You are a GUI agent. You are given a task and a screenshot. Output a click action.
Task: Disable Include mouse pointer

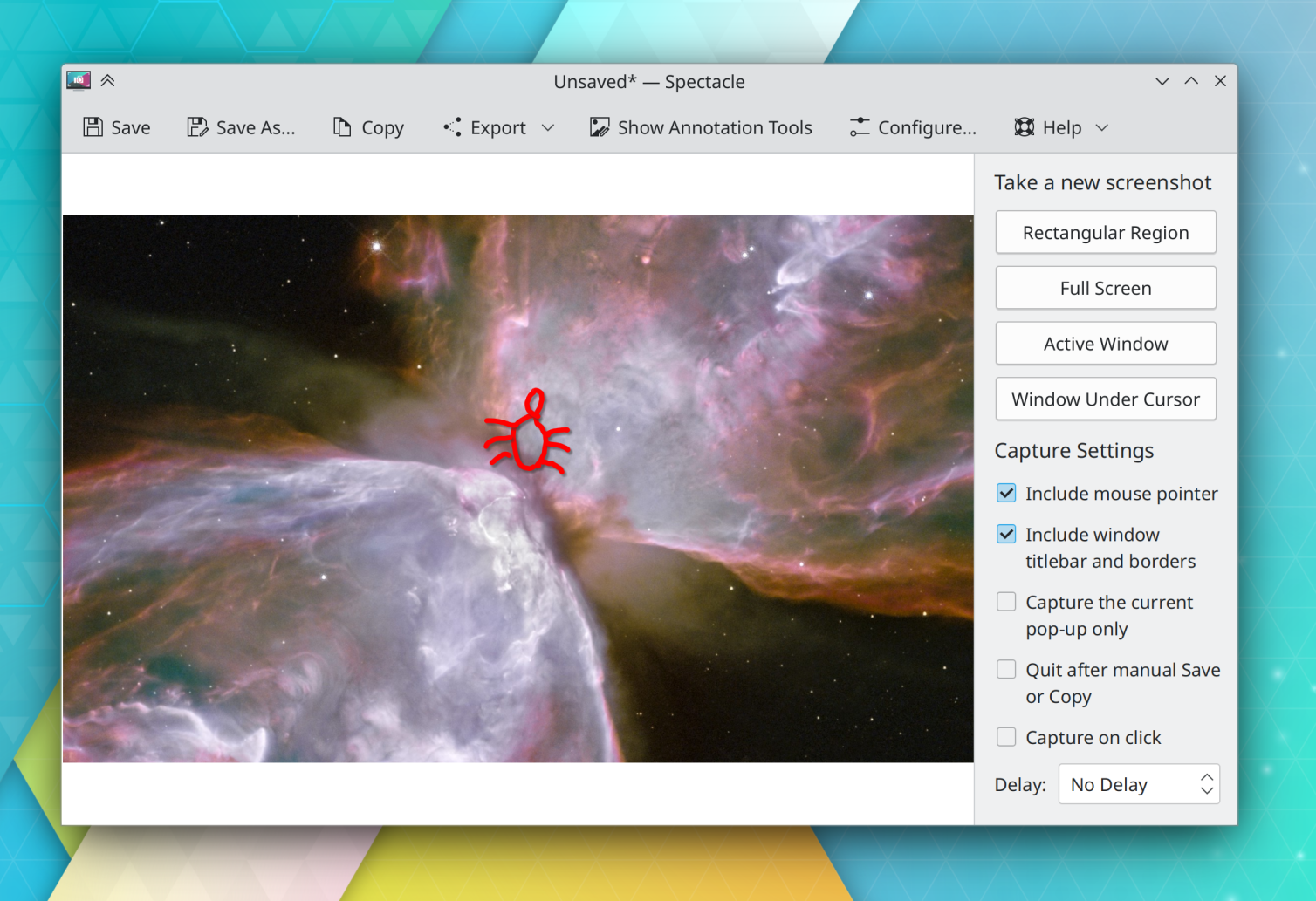pyautogui.click(x=1005, y=493)
